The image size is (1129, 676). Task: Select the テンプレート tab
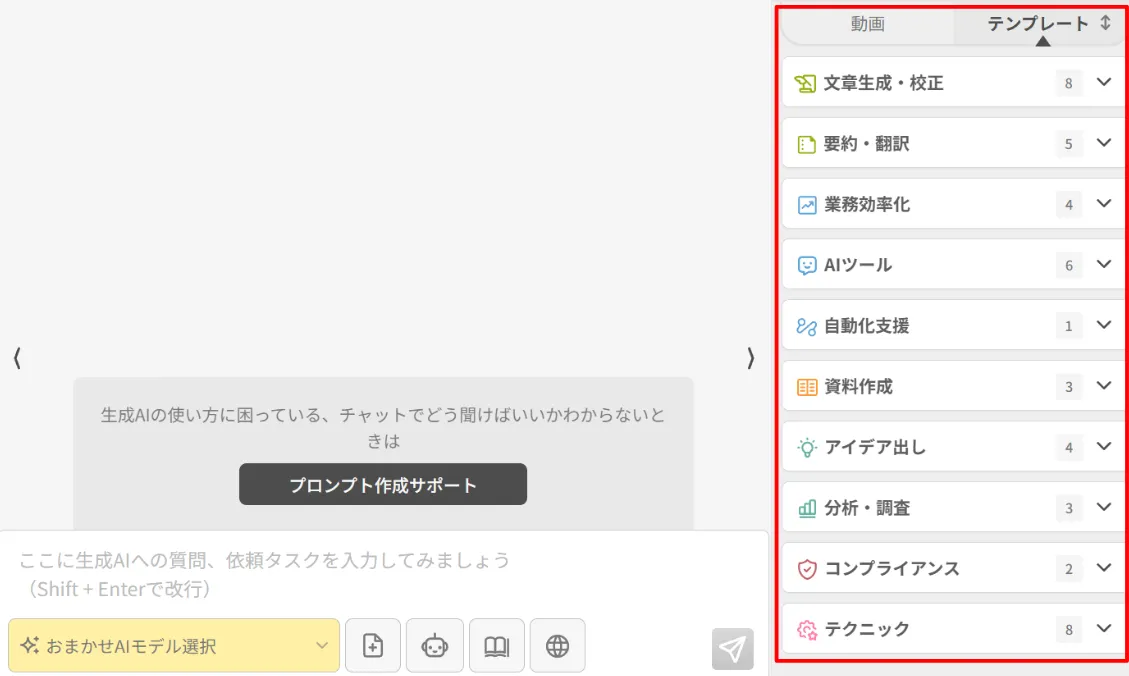click(1037, 24)
